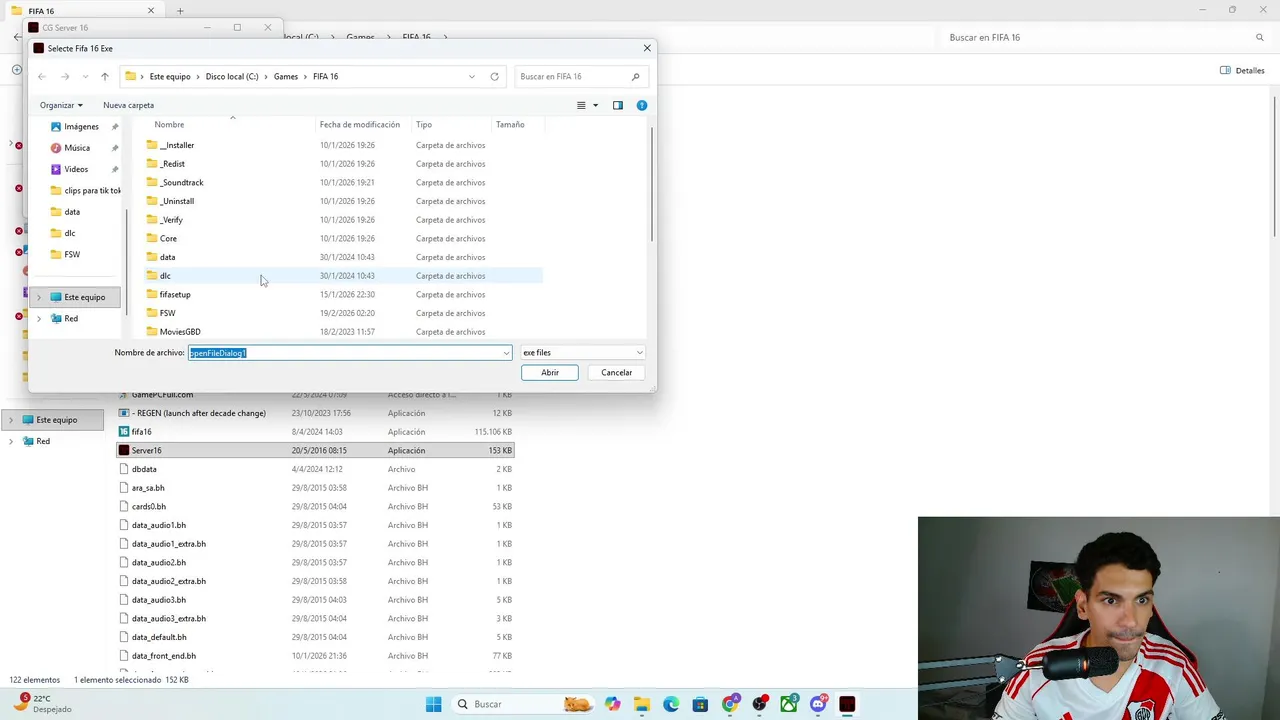Select Videos in dialog sidebar
Image resolution: width=1280 pixels, height=720 pixels.
[76, 169]
